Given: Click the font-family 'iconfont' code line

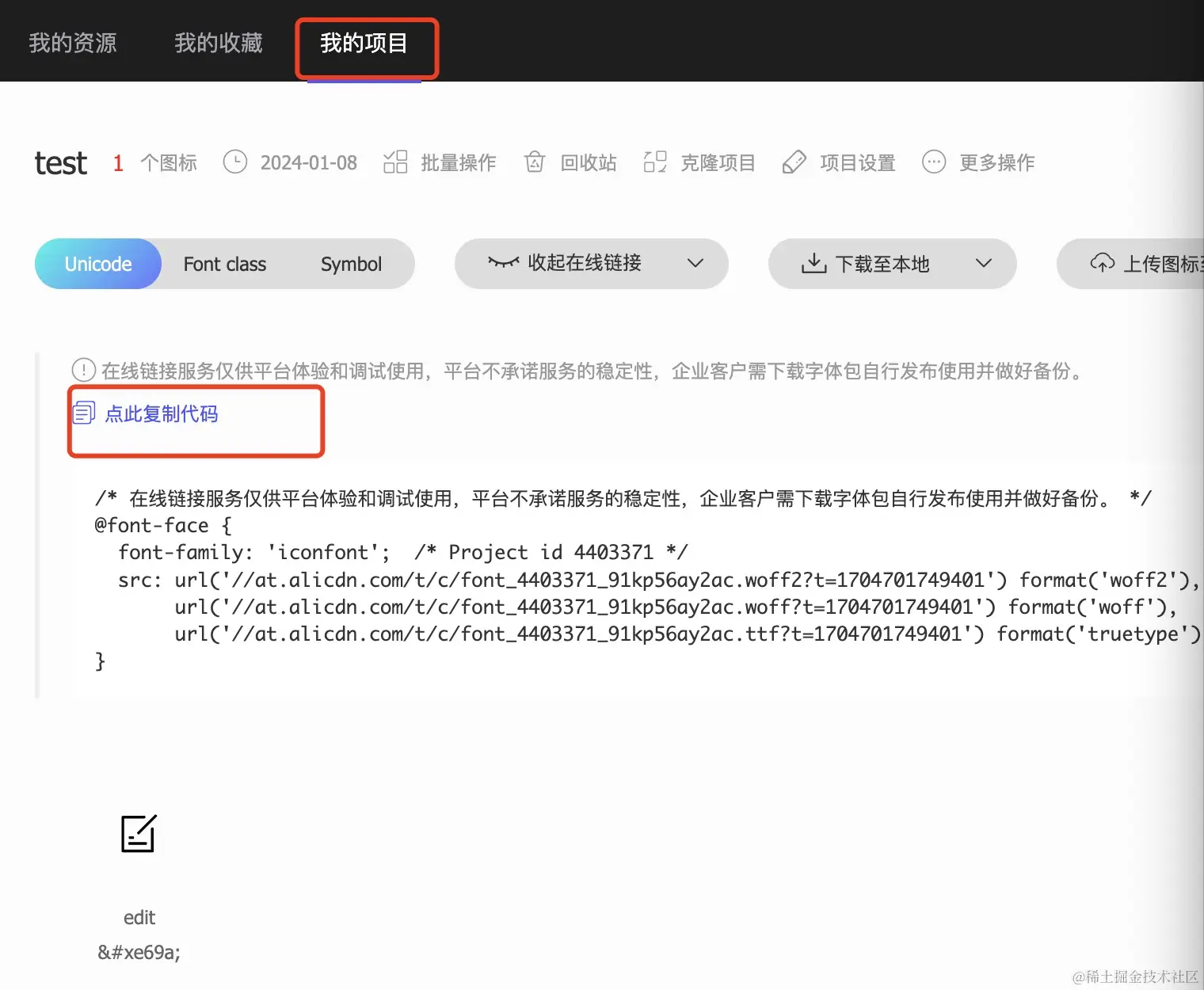Looking at the screenshot, I should (x=403, y=553).
